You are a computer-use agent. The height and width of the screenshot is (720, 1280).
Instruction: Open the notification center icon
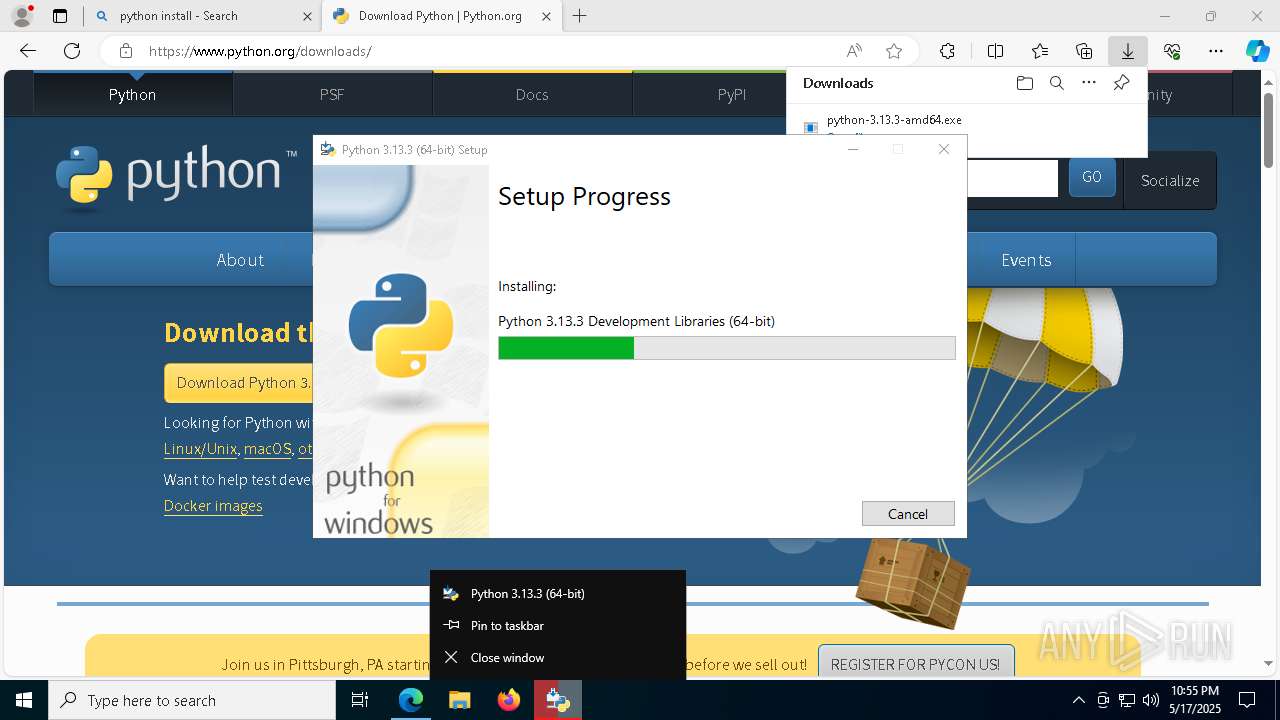(1247, 700)
